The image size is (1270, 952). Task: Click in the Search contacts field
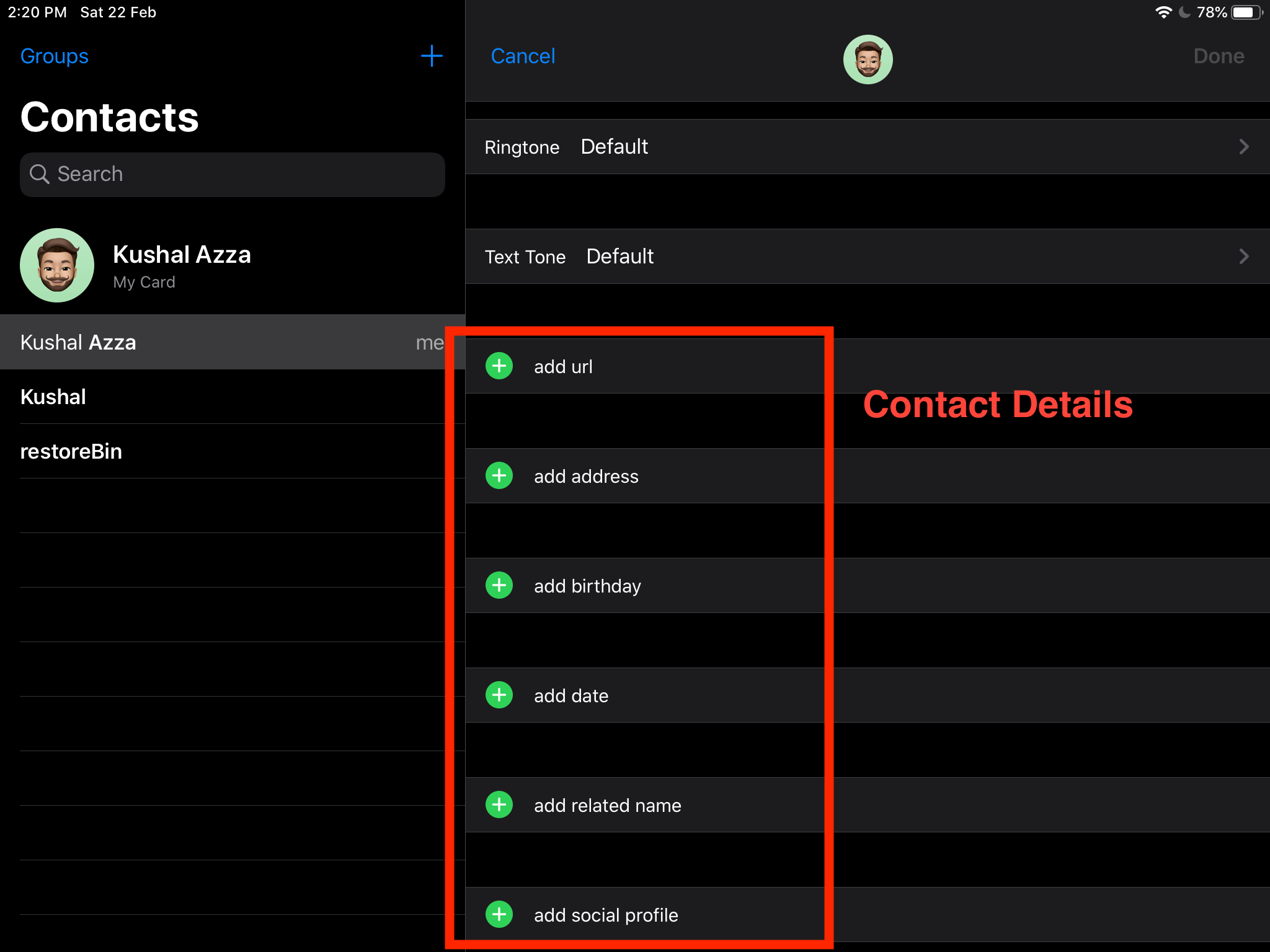[x=233, y=175]
